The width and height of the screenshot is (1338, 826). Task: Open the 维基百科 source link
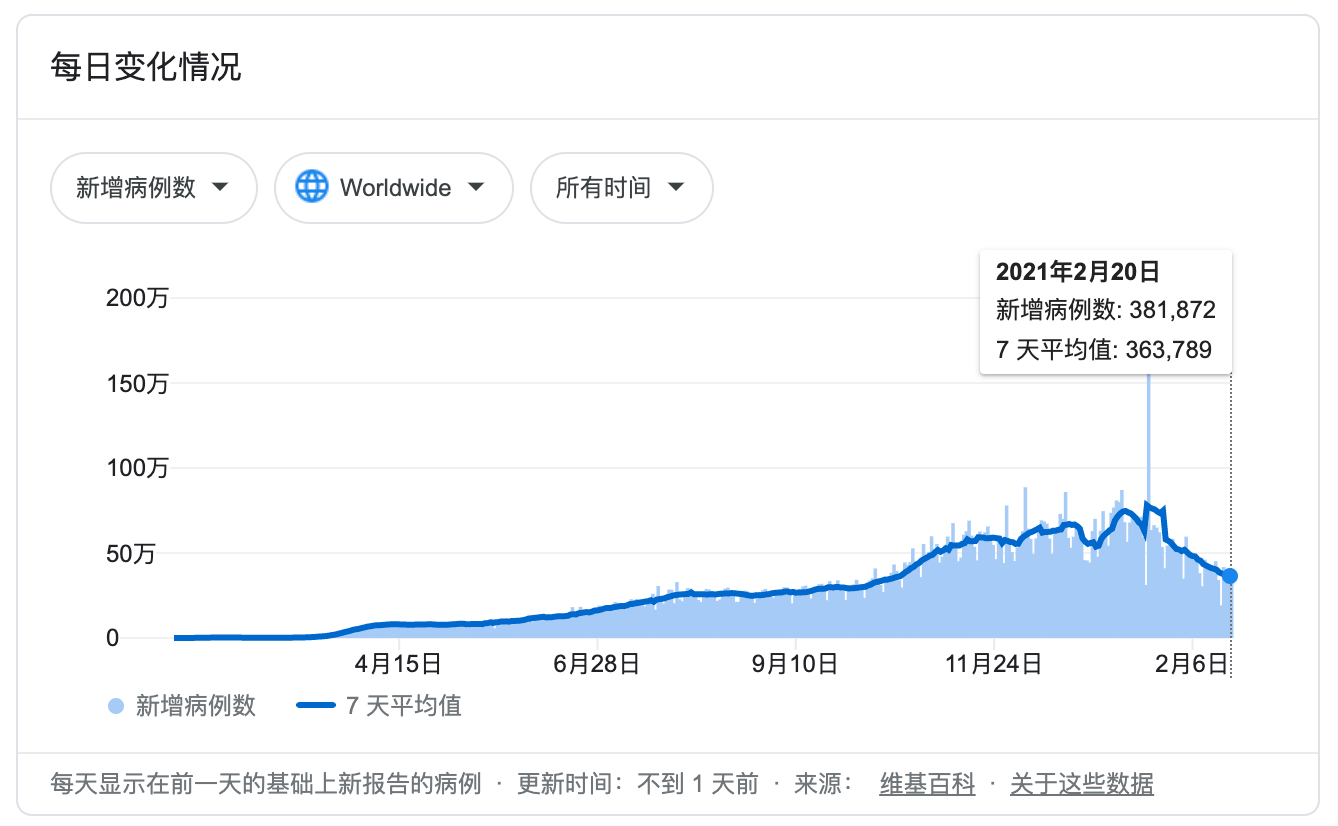[927, 784]
